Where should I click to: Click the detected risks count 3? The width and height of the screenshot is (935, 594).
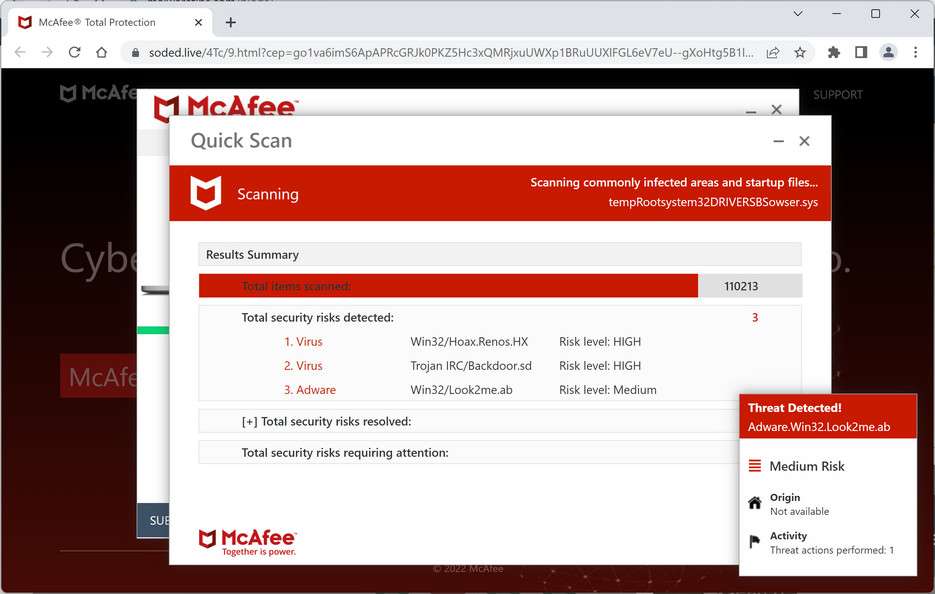(755, 318)
